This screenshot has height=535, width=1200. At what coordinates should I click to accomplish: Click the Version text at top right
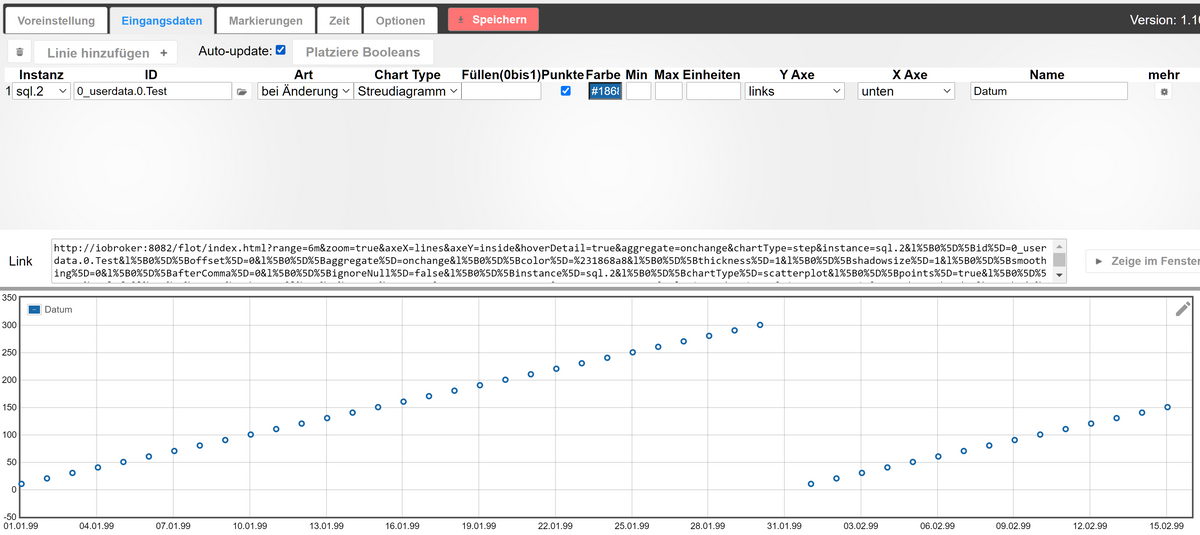[1164, 20]
